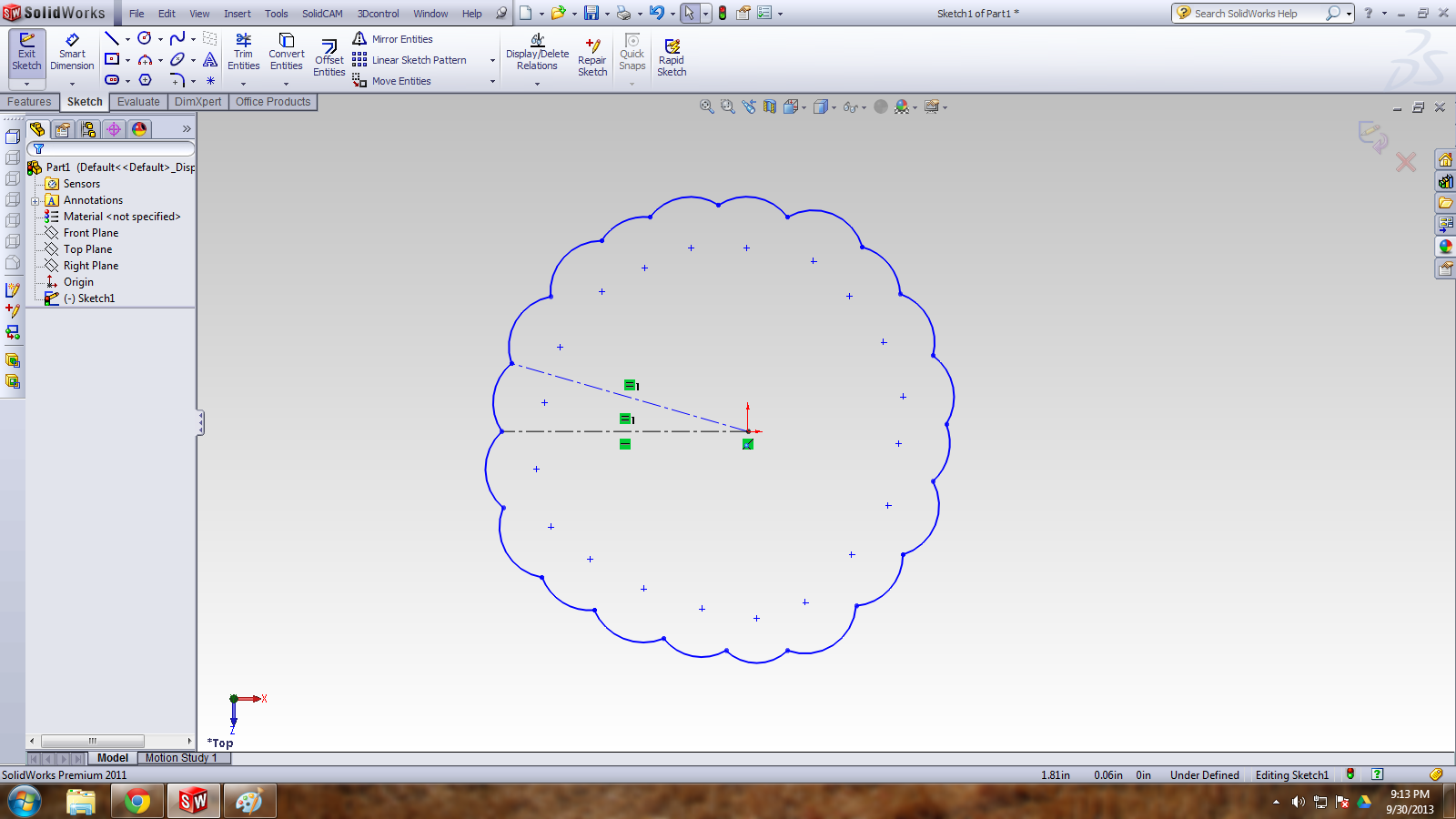This screenshot has height=819, width=1456.
Task: Open the Display/Delete Relations dropdown arrow
Action: (537, 84)
